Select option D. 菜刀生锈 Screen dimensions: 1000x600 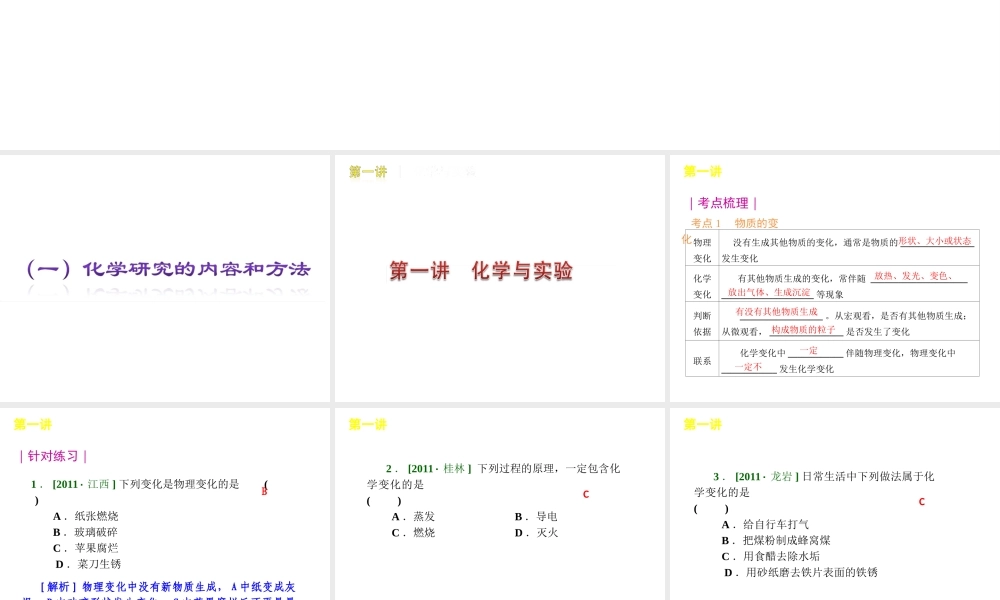(x=88, y=564)
